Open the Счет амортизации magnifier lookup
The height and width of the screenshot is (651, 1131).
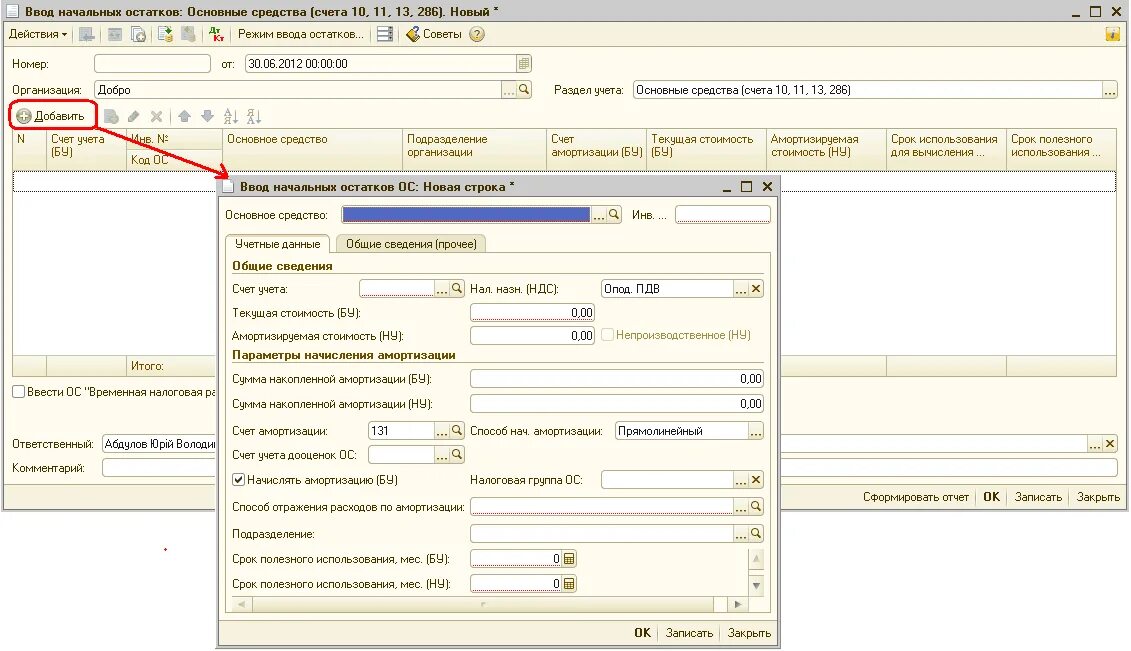point(457,431)
